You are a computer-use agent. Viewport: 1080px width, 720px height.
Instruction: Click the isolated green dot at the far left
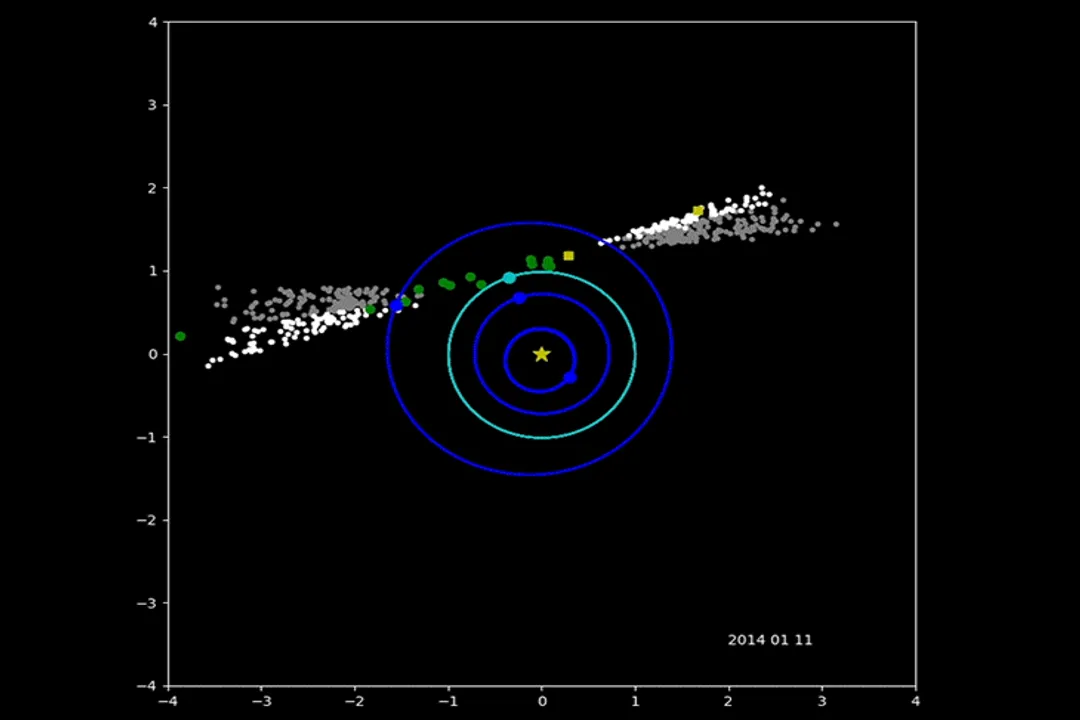(180, 336)
